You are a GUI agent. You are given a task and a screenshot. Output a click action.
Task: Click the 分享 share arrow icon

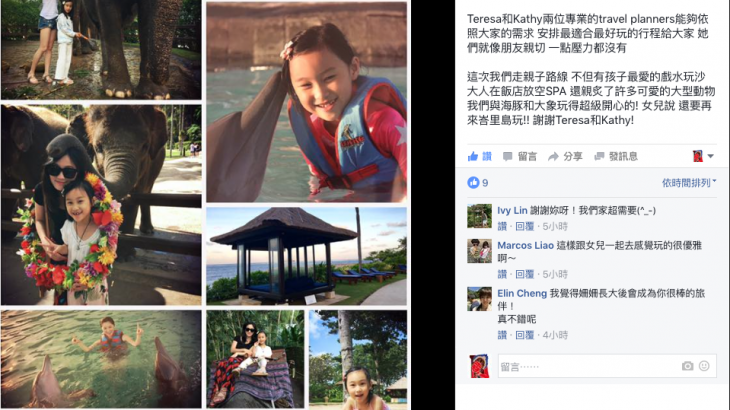tap(553, 157)
